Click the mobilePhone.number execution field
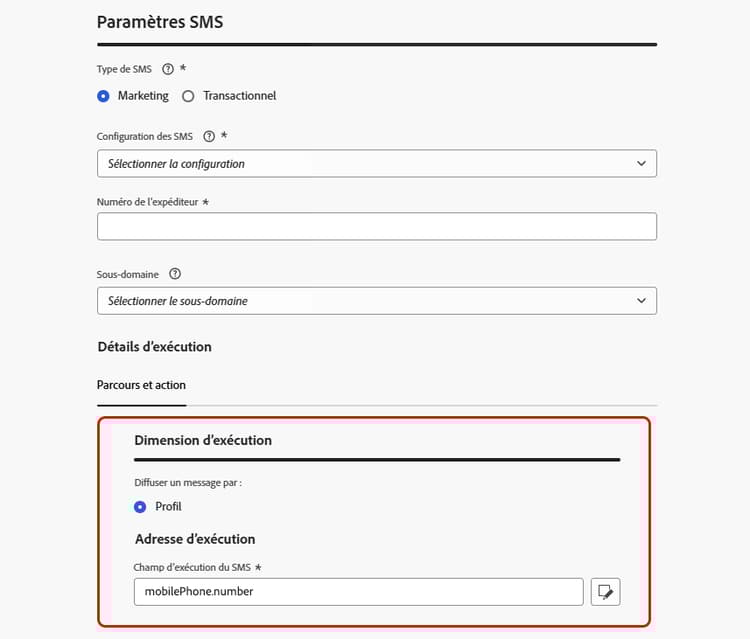 coord(359,592)
